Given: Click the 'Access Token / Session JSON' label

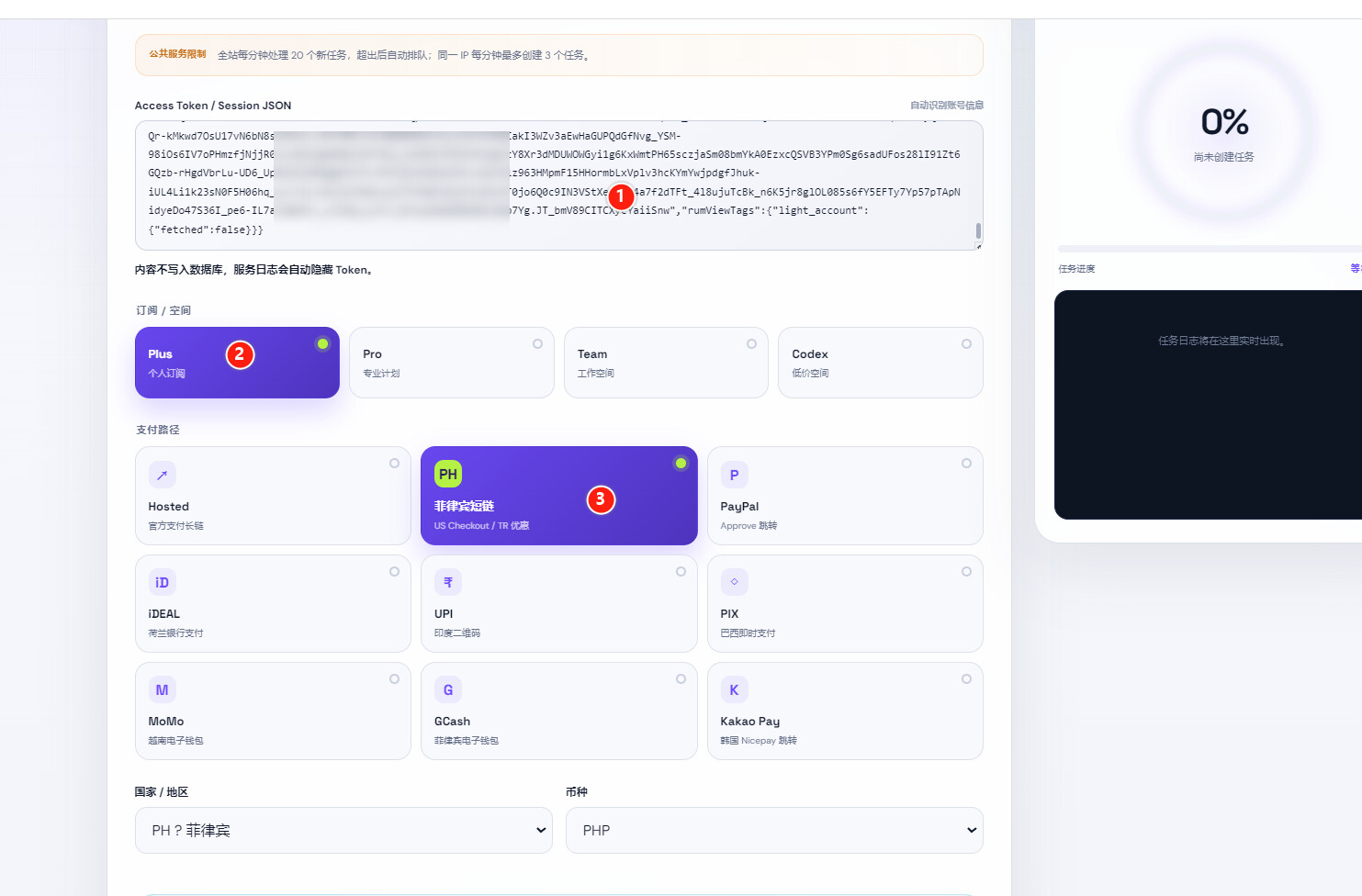Looking at the screenshot, I should pos(213,106).
